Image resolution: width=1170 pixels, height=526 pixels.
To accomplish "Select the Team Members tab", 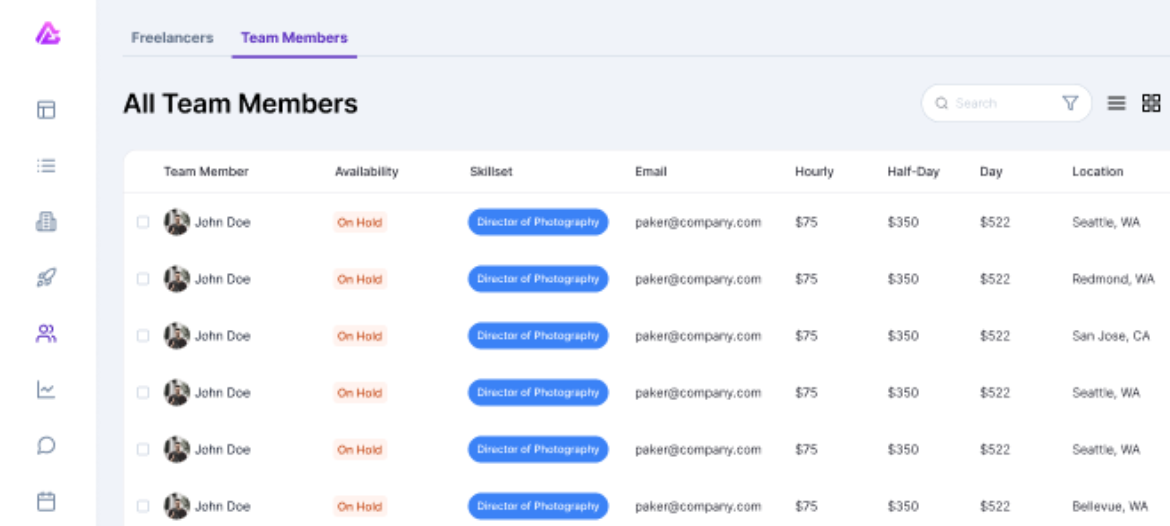I will point(294,37).
